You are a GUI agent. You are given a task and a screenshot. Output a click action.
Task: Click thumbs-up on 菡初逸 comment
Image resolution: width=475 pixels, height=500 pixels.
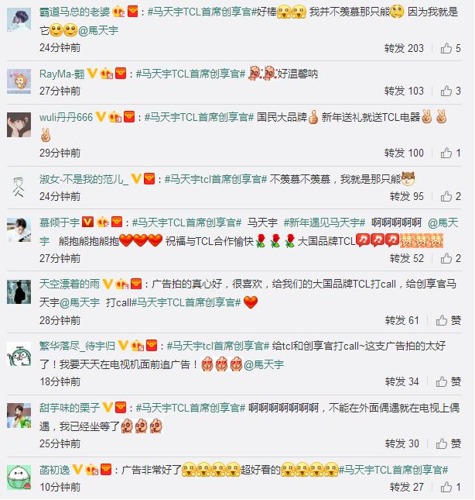coord(446,487)
